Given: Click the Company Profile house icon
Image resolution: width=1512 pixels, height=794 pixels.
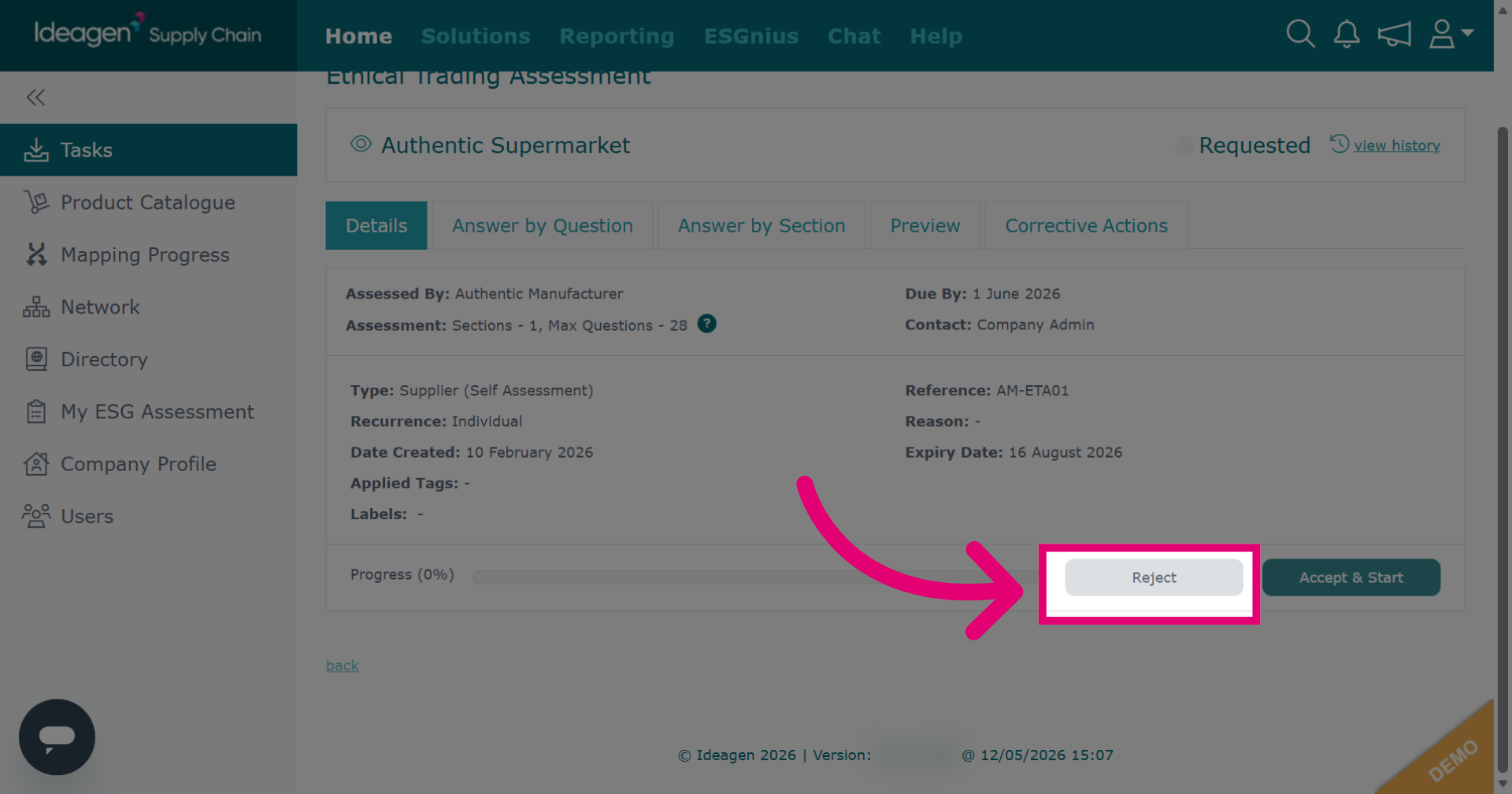Looking at the screenshot, I should [x=36, y=464].
